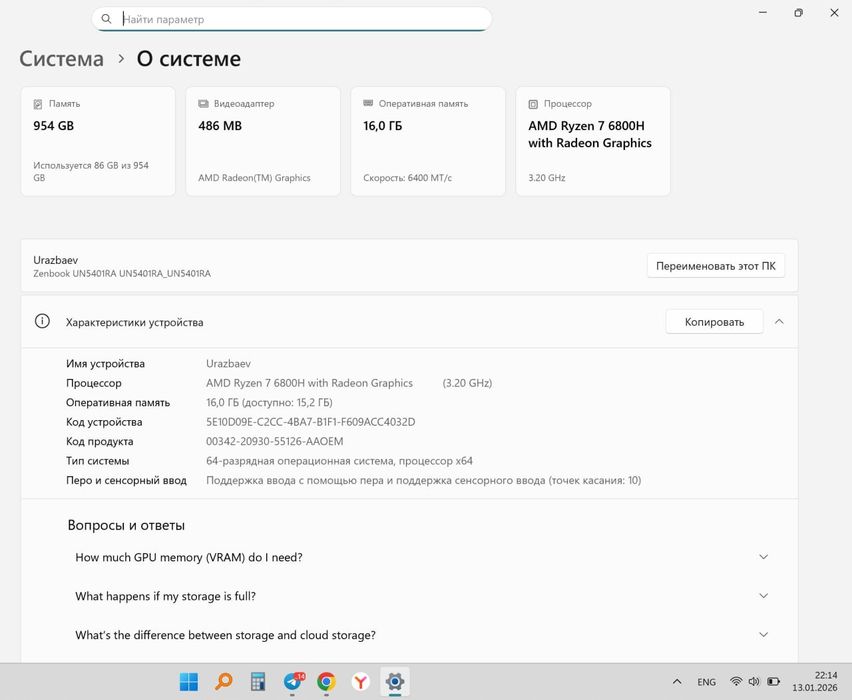Click 'Переименовать этот ПК' button
The height and width of the screenshot is (700, 852).
coord(716,266)
